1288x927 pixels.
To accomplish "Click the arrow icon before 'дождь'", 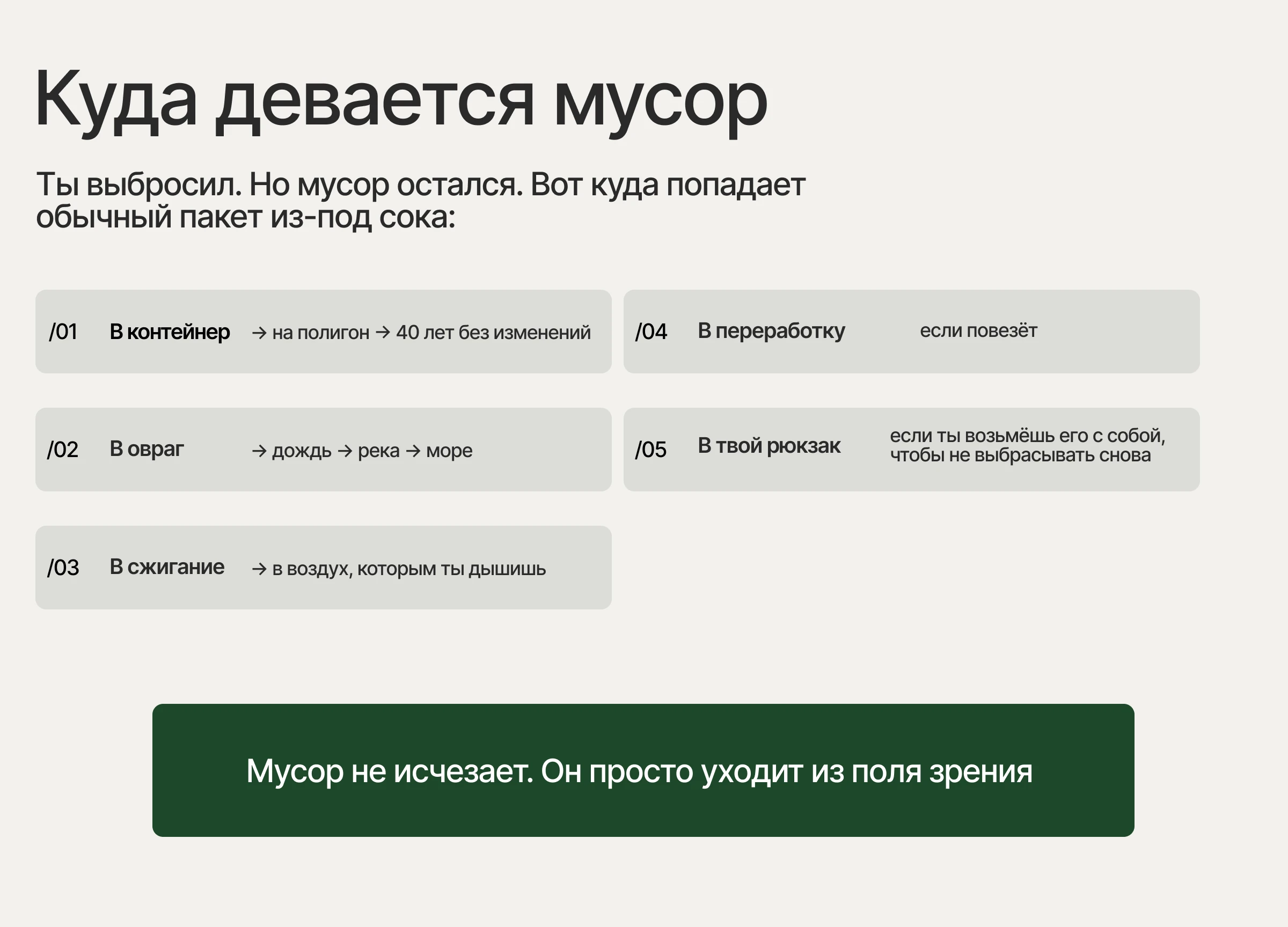I will pos(259,451).
